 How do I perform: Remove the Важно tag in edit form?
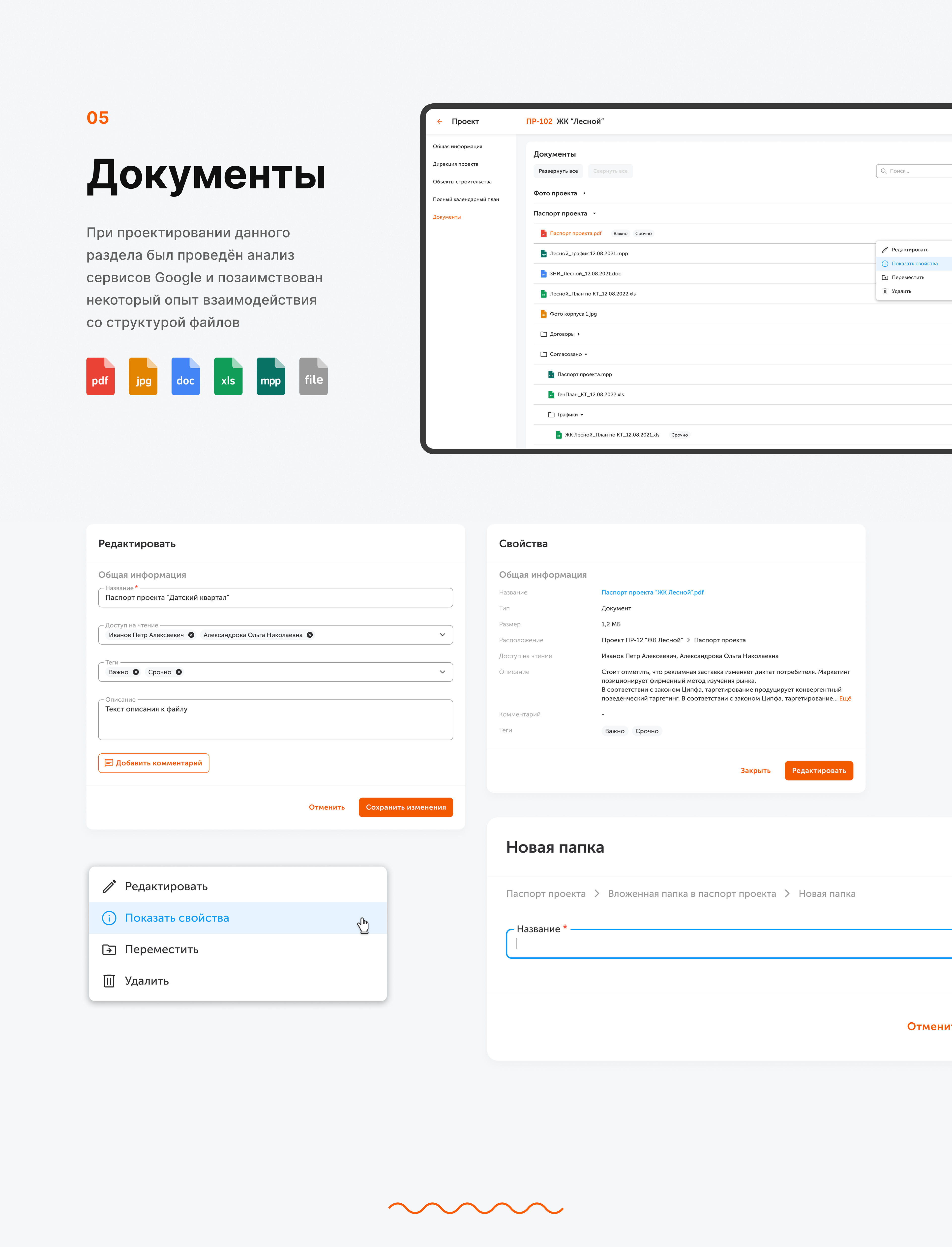pyautogui.click(x=136, y=672)
